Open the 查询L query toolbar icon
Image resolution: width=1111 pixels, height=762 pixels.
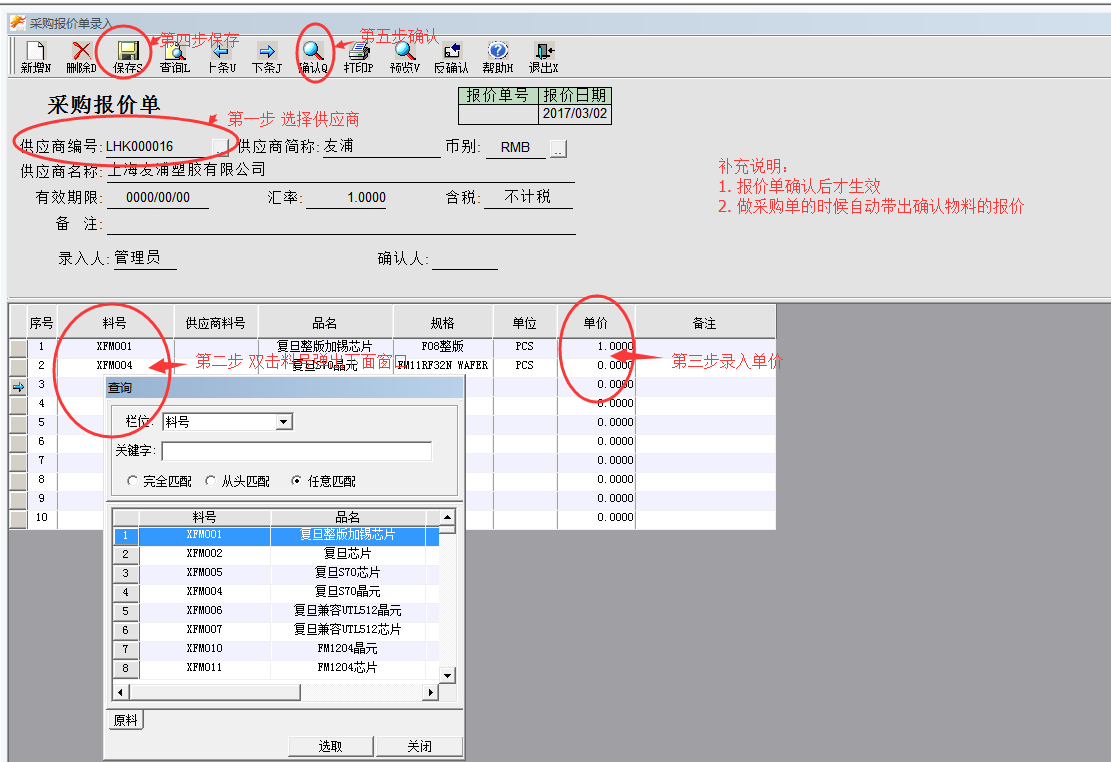pos(174,57)
